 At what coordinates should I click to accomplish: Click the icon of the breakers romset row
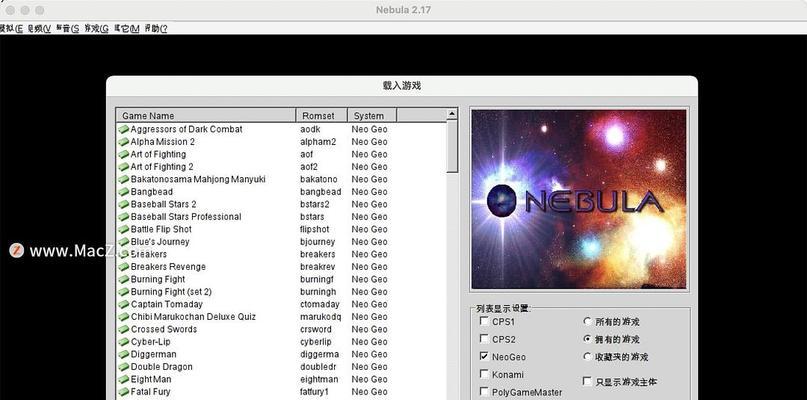(x=124, y=254)
